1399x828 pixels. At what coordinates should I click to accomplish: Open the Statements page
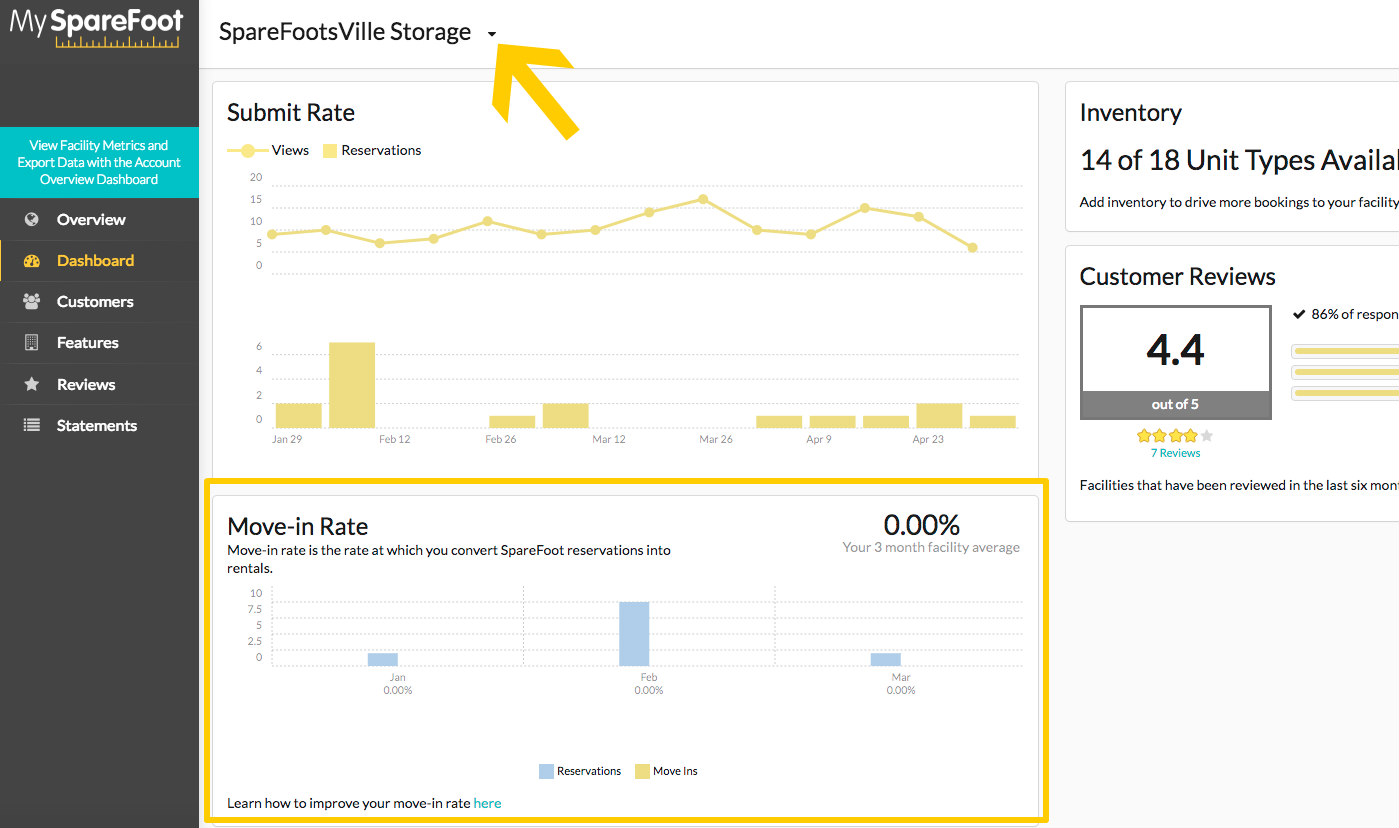tap(99, 425)
